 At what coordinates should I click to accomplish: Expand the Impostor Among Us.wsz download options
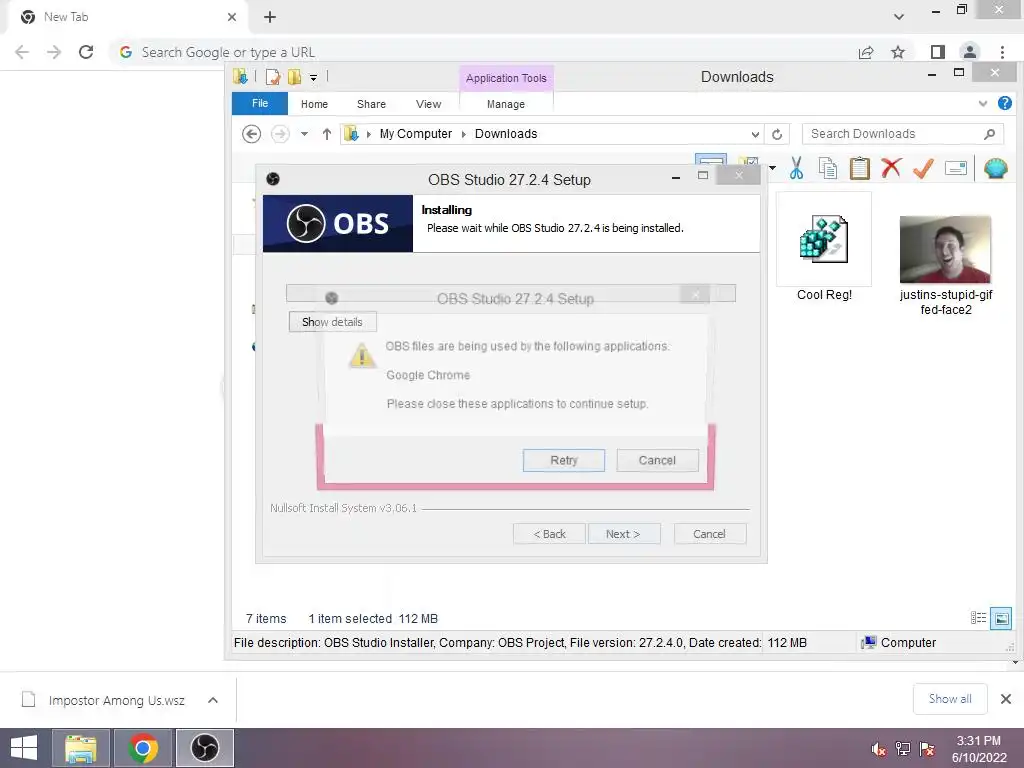(x=213, y=700)
